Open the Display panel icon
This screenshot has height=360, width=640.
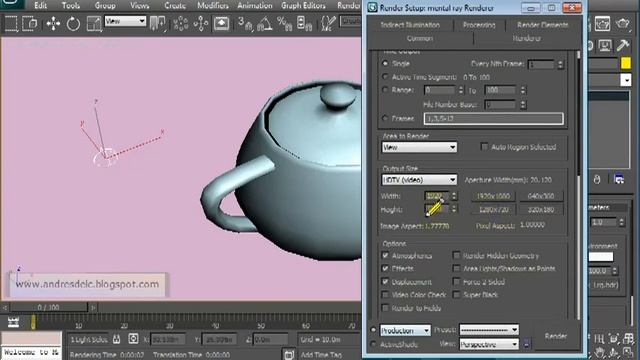[604, 45]
